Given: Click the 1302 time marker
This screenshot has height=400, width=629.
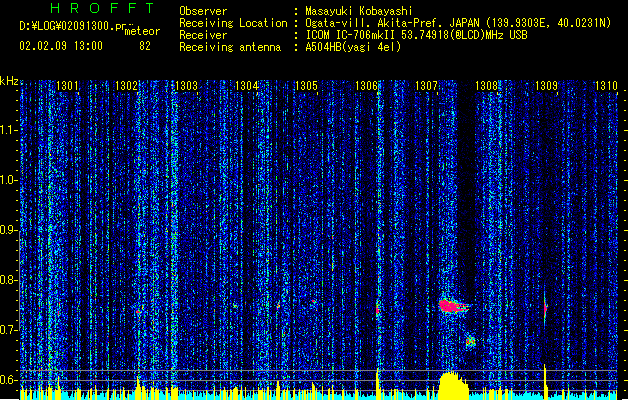Looking at the screenshot, I should (126, 86).
